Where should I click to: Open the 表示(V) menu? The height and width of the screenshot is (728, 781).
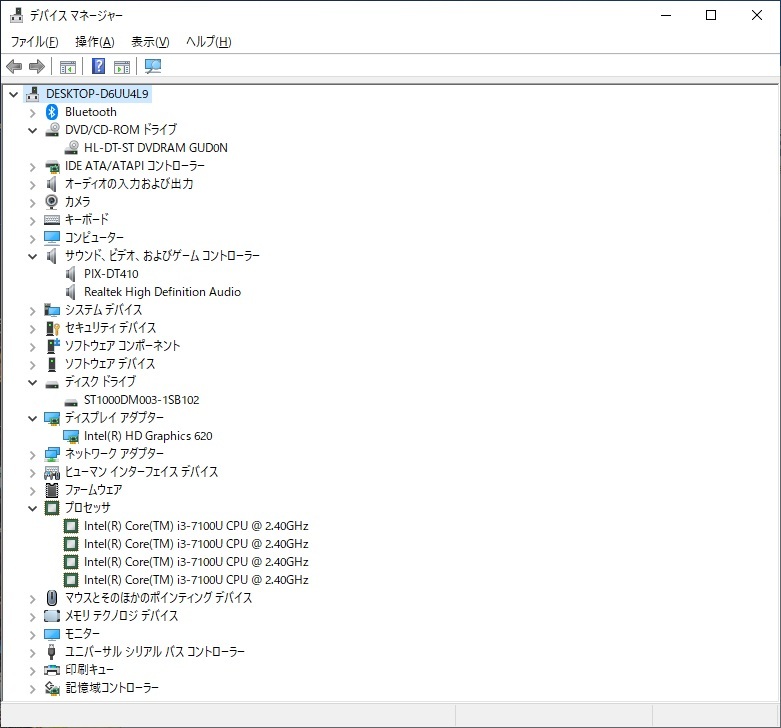[x=150, y=42]
